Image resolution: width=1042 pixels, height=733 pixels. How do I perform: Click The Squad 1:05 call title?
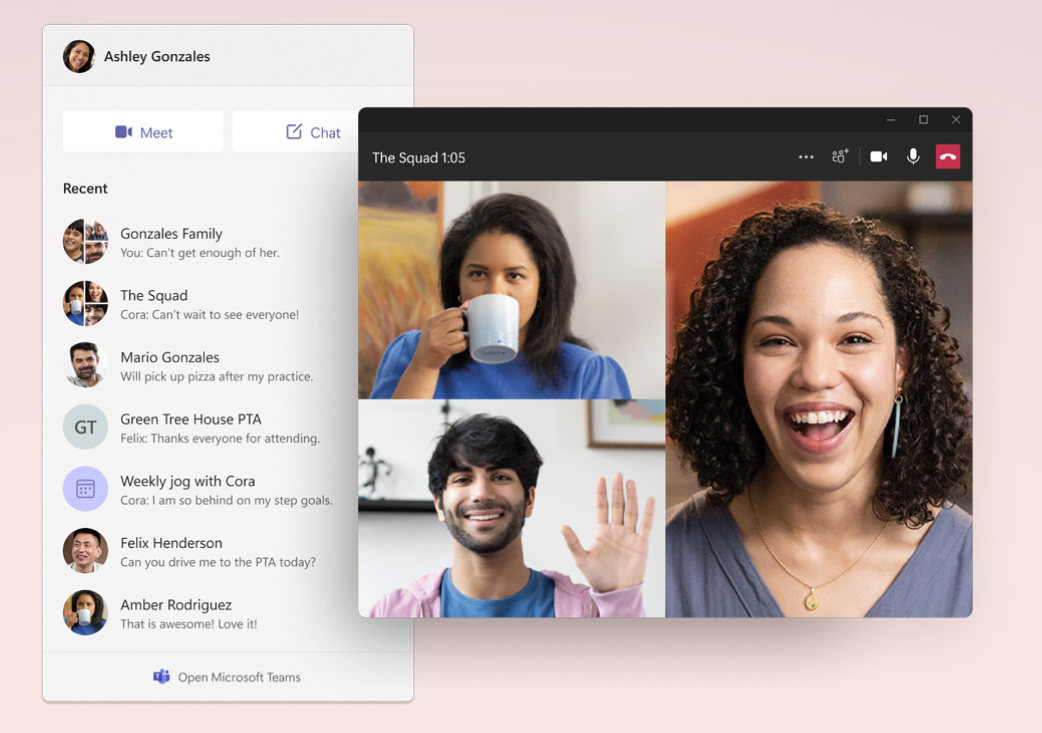(419, 158)
